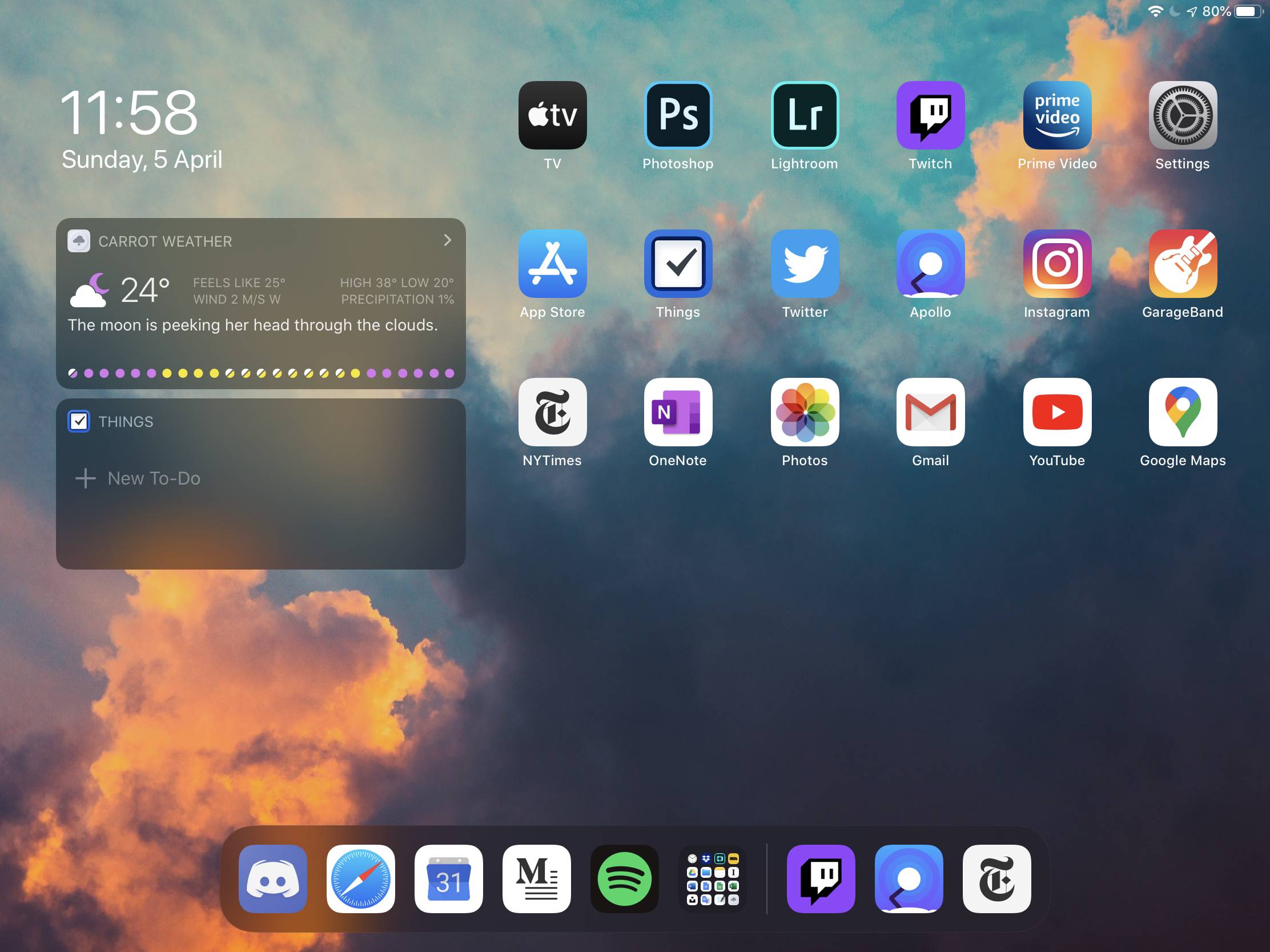
Task: Open Google Maps
Action: tap(1182, 412)
